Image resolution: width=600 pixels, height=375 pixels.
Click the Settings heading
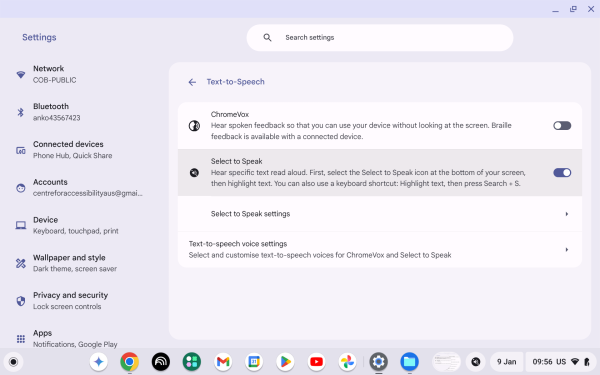(x=39, y=37)
